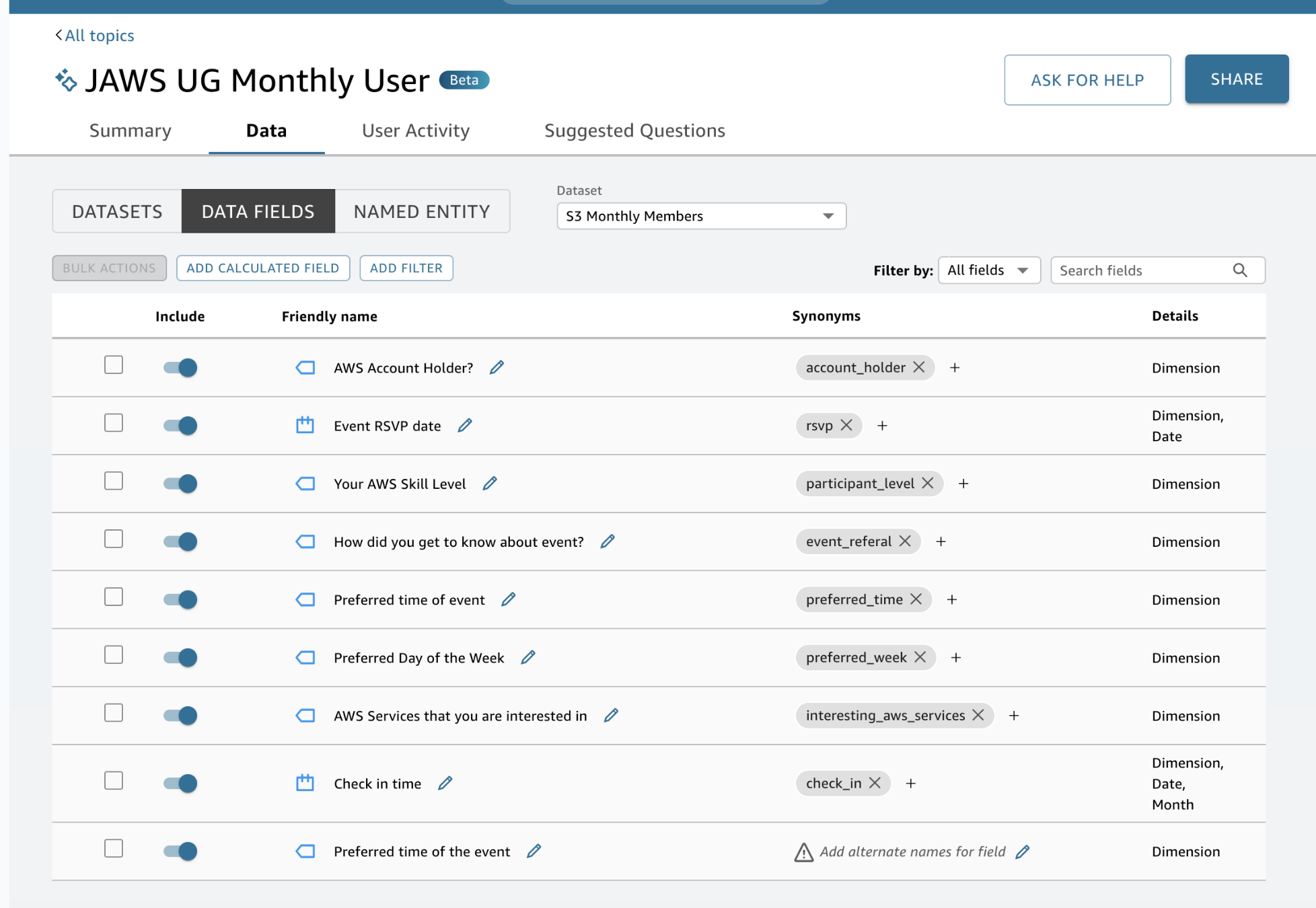The width and height of the screenshot is (1316, 908).
Task: Select checkbox for Check in time row
Action: pyautogui.click(x=114, y=780)
